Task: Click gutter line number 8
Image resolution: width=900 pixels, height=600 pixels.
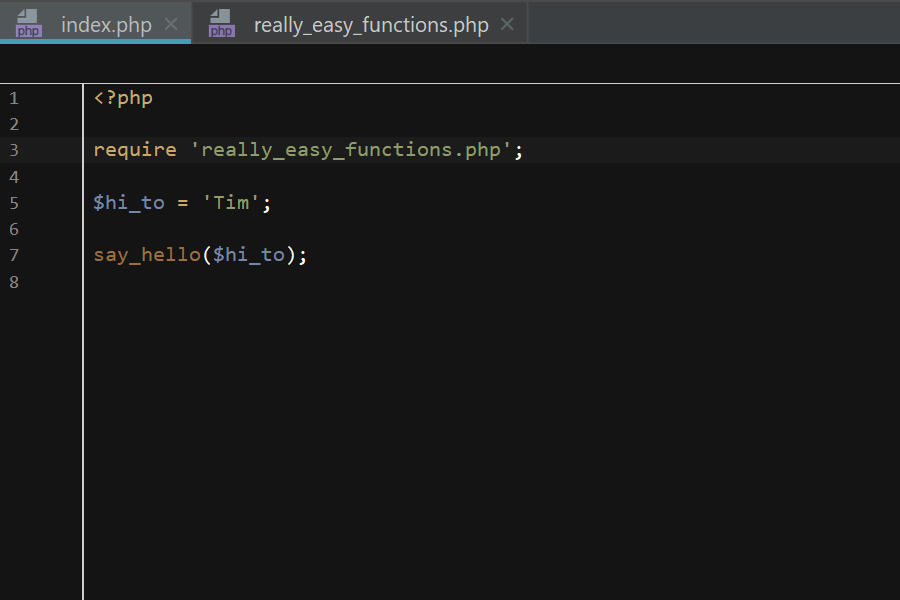Action: (x=14, y=282)
